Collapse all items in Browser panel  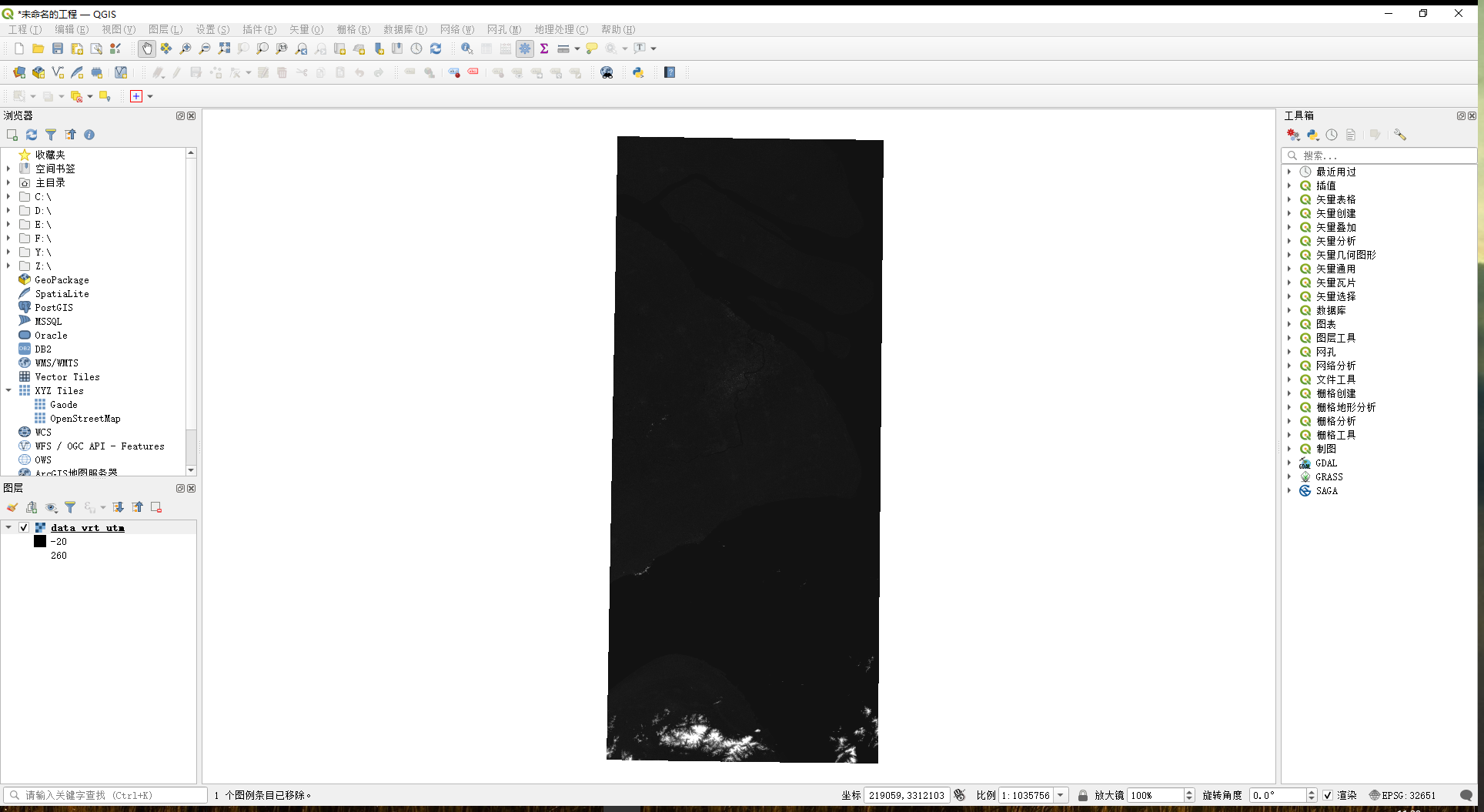coord(70,135)
